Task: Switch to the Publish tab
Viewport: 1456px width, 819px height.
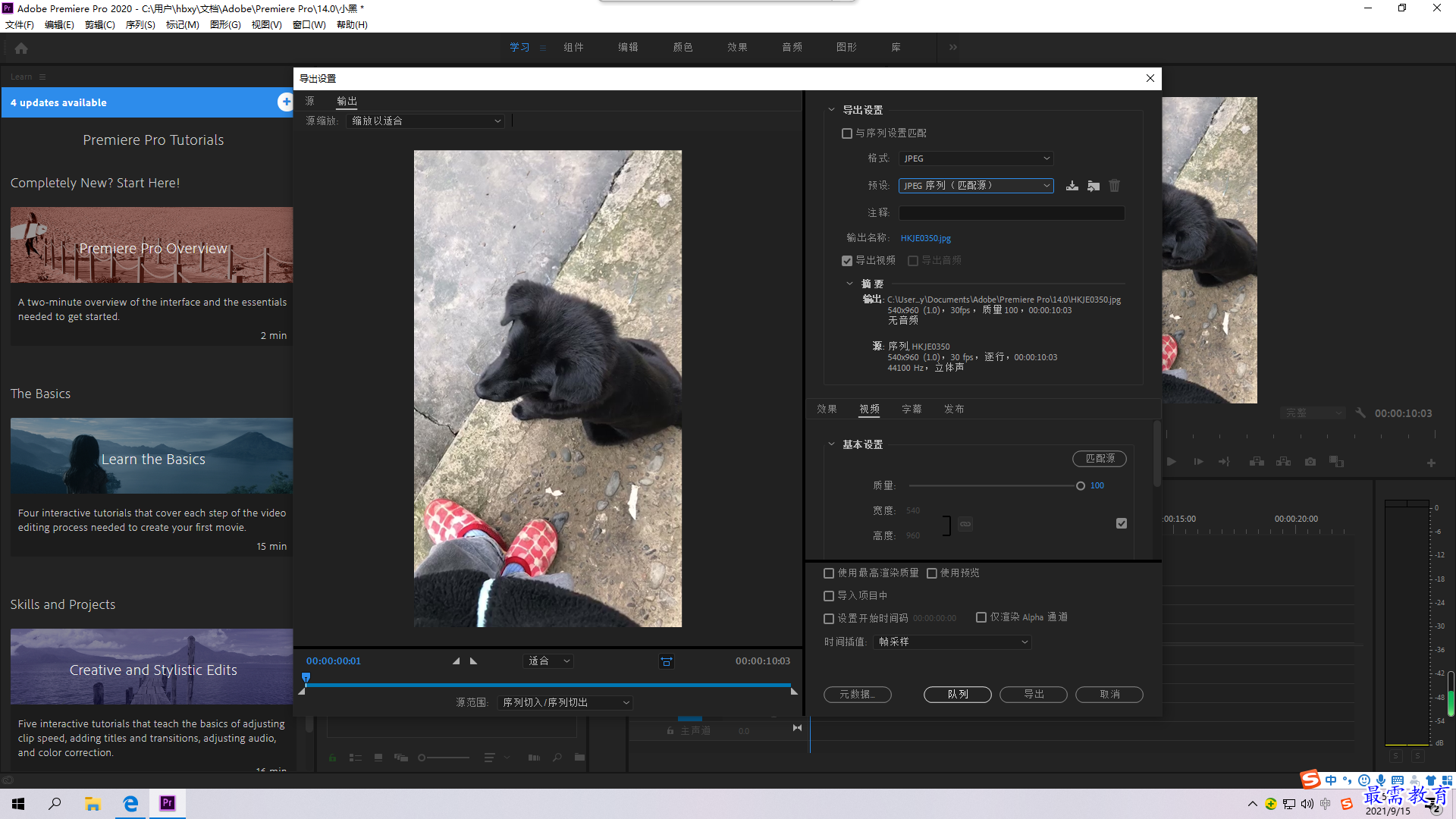Action: [x=954, y=409]
